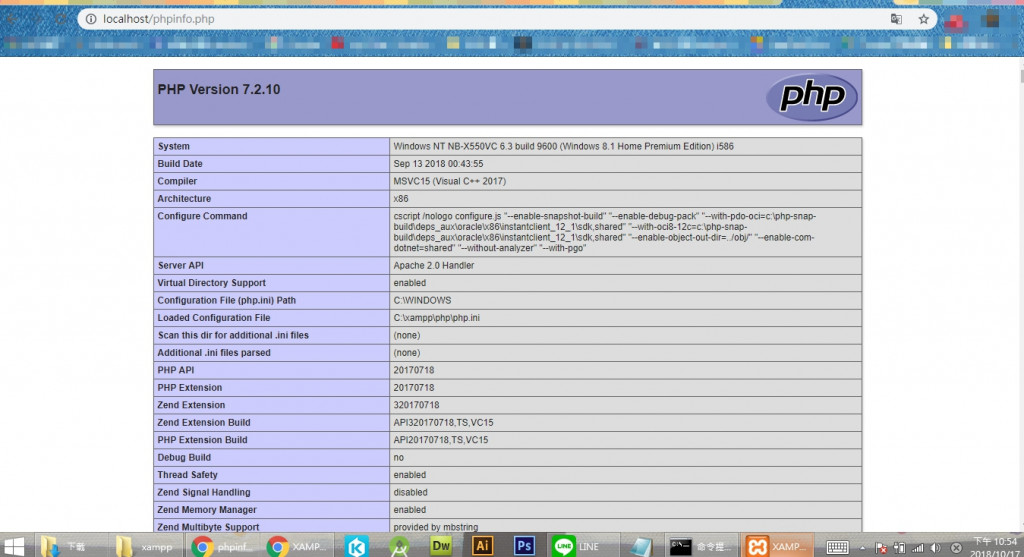
Task: Click the 'Debug Build' row label
Action: pyautogui.click(x=184, y=458)
